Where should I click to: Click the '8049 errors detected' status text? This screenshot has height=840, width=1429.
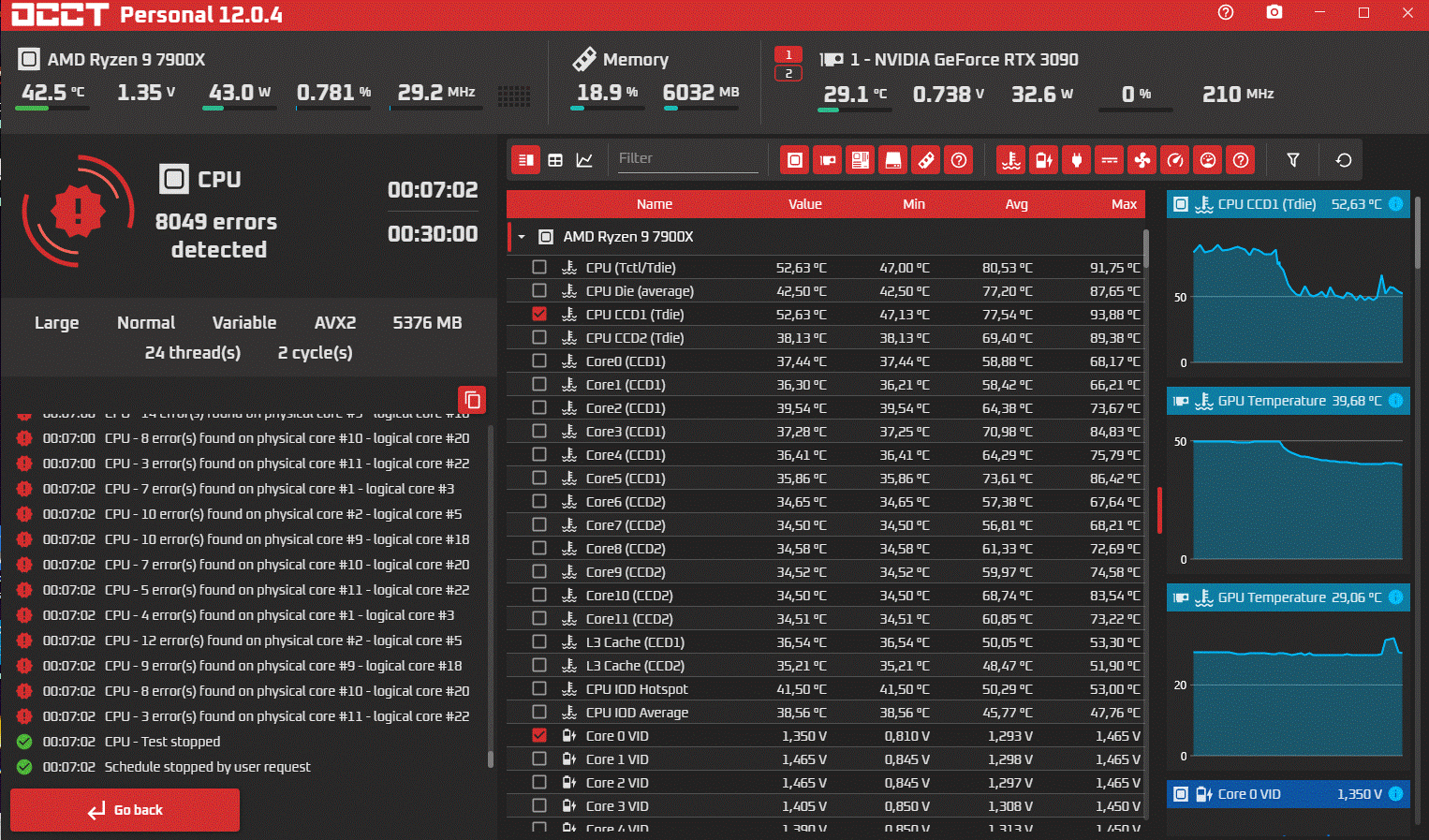216,236
